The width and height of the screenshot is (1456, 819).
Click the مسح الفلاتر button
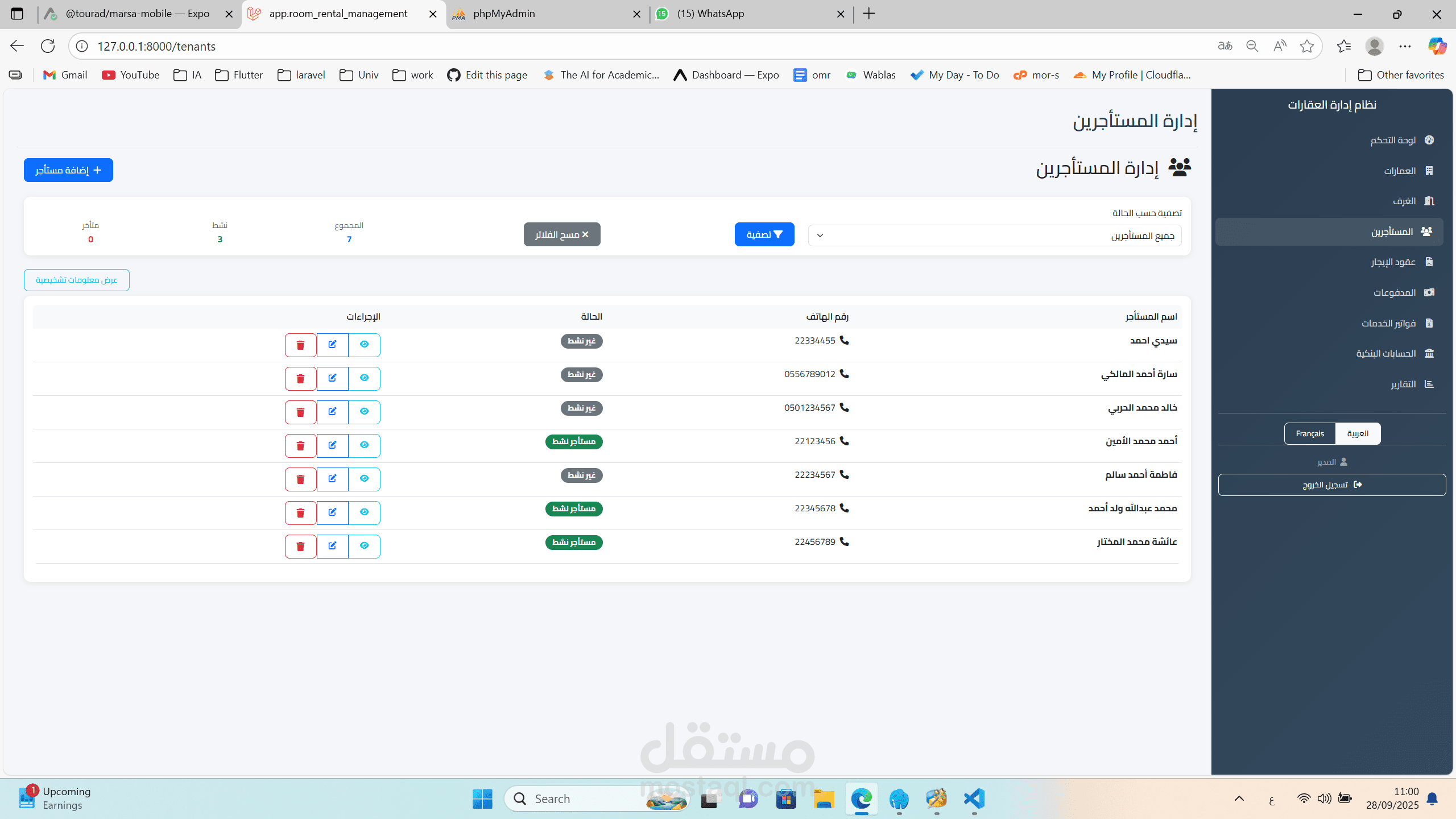562,234
